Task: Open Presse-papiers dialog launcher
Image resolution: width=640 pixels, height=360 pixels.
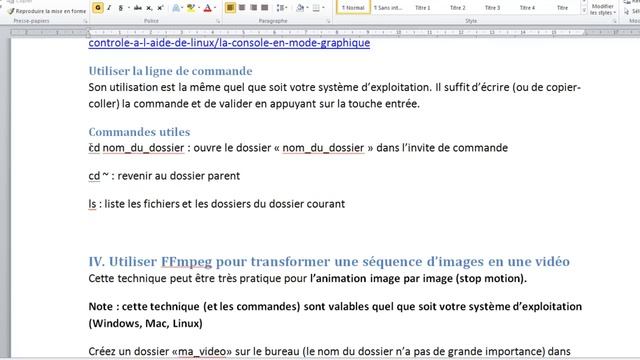Action: click(x=86, y=21)
